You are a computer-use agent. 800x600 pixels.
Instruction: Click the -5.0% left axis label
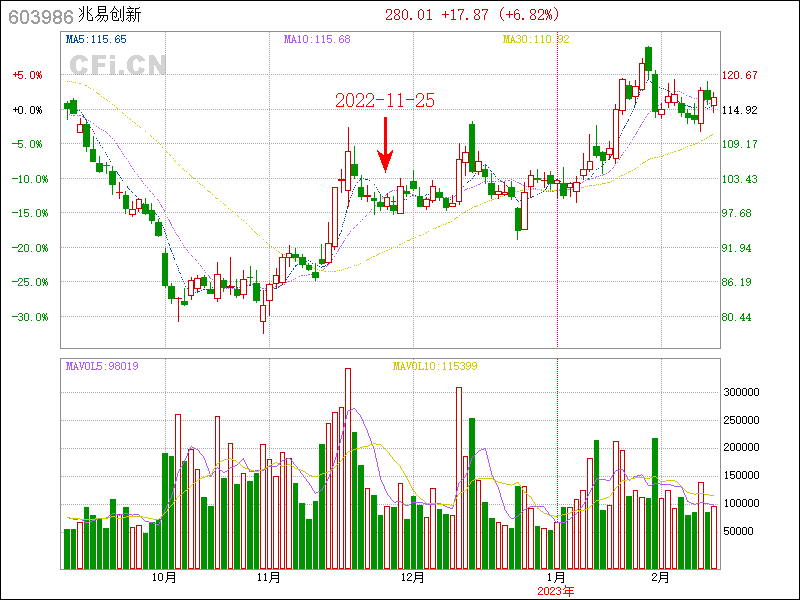click(x=28, y=144)
